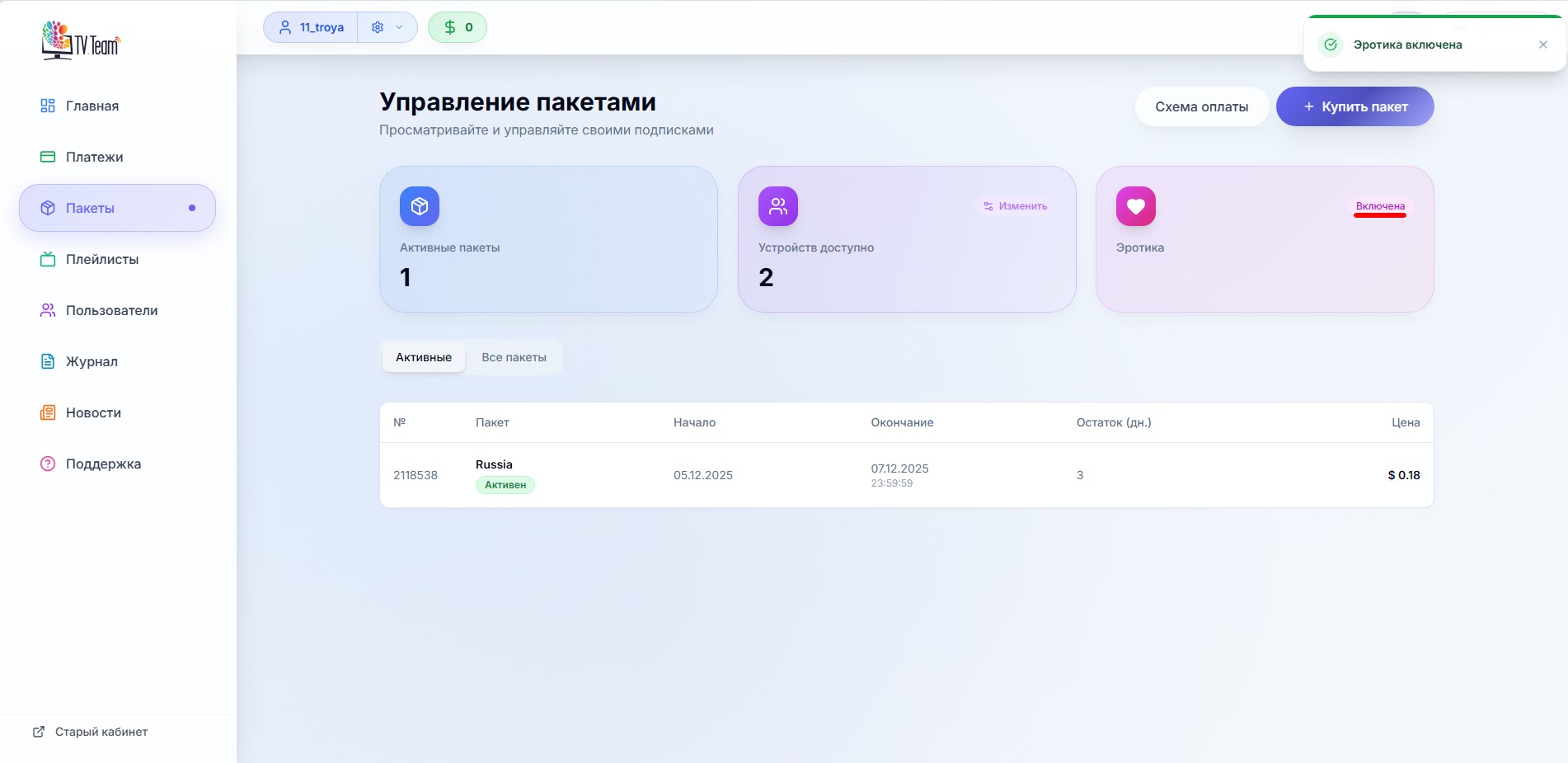Viewport: 1568px width, 763px height.
Task: Go to Support in the sidebar
Action: (x=103, y=464)
